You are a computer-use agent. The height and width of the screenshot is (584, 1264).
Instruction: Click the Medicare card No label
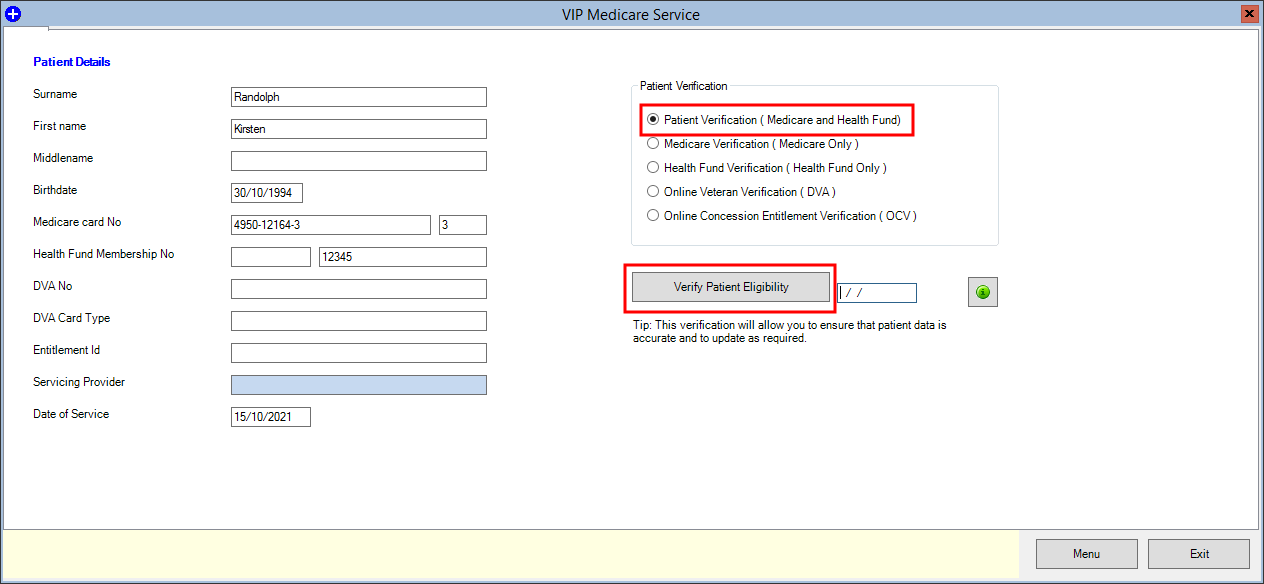pos(77,222)
